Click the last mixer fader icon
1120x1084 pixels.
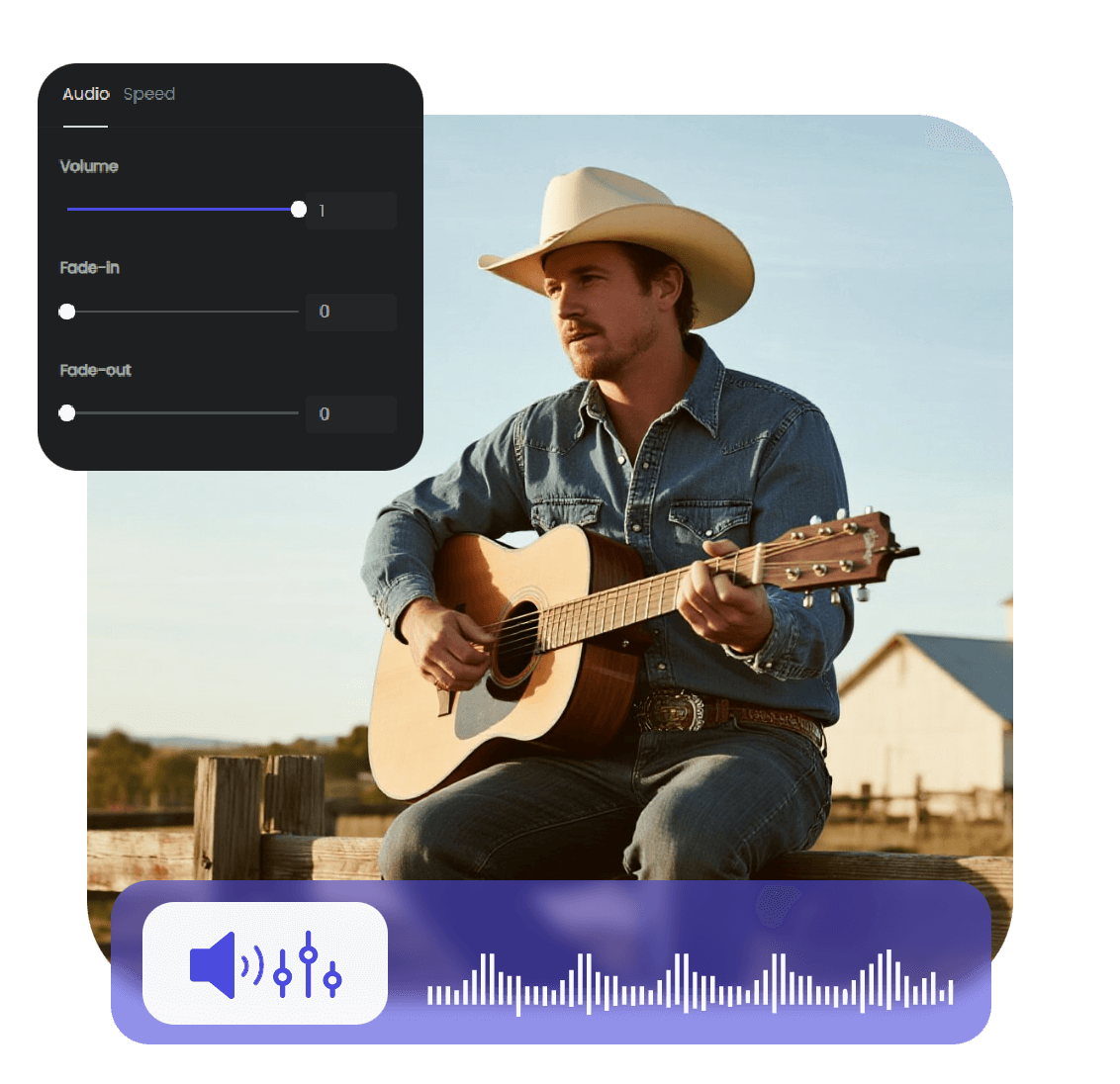coord(332,978)
